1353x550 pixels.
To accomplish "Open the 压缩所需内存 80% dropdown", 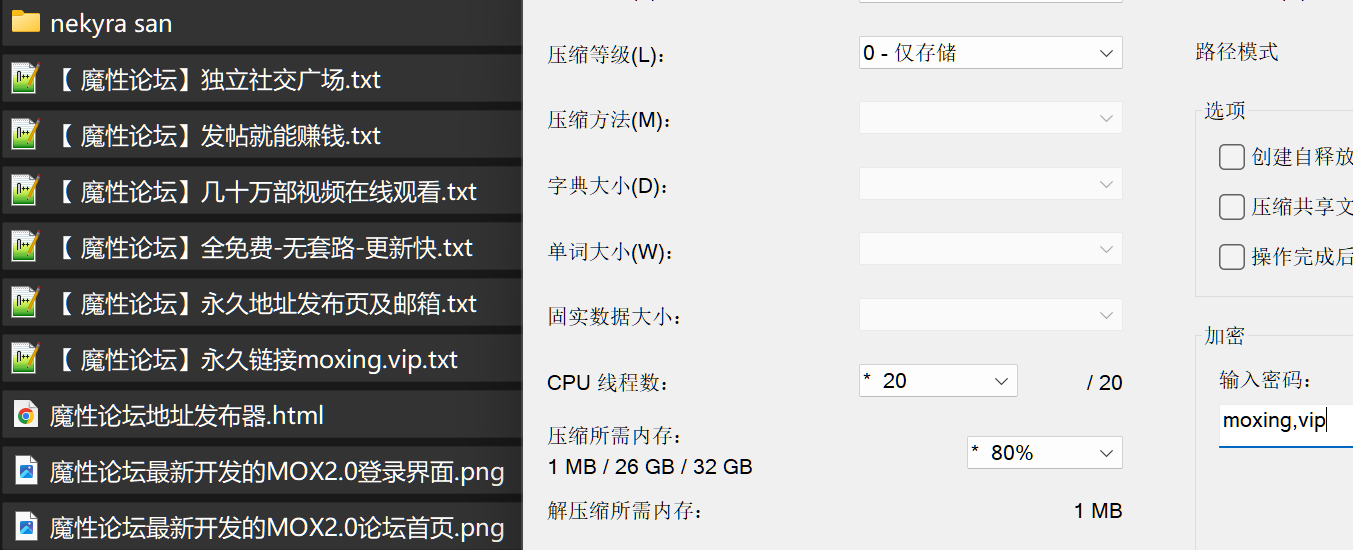I will click(x=1045, y=453).
